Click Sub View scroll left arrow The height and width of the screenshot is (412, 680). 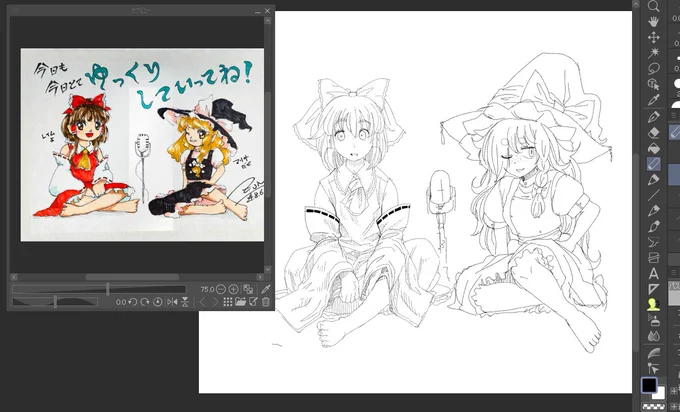point(13,277)
